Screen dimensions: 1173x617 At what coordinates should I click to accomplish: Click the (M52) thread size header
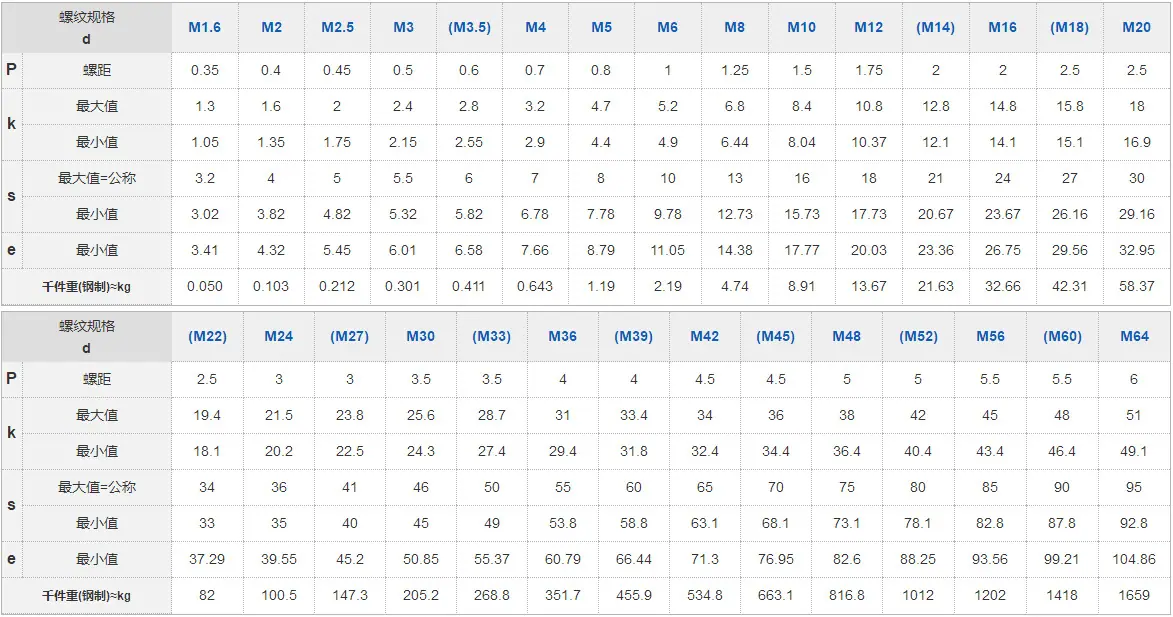918,337
